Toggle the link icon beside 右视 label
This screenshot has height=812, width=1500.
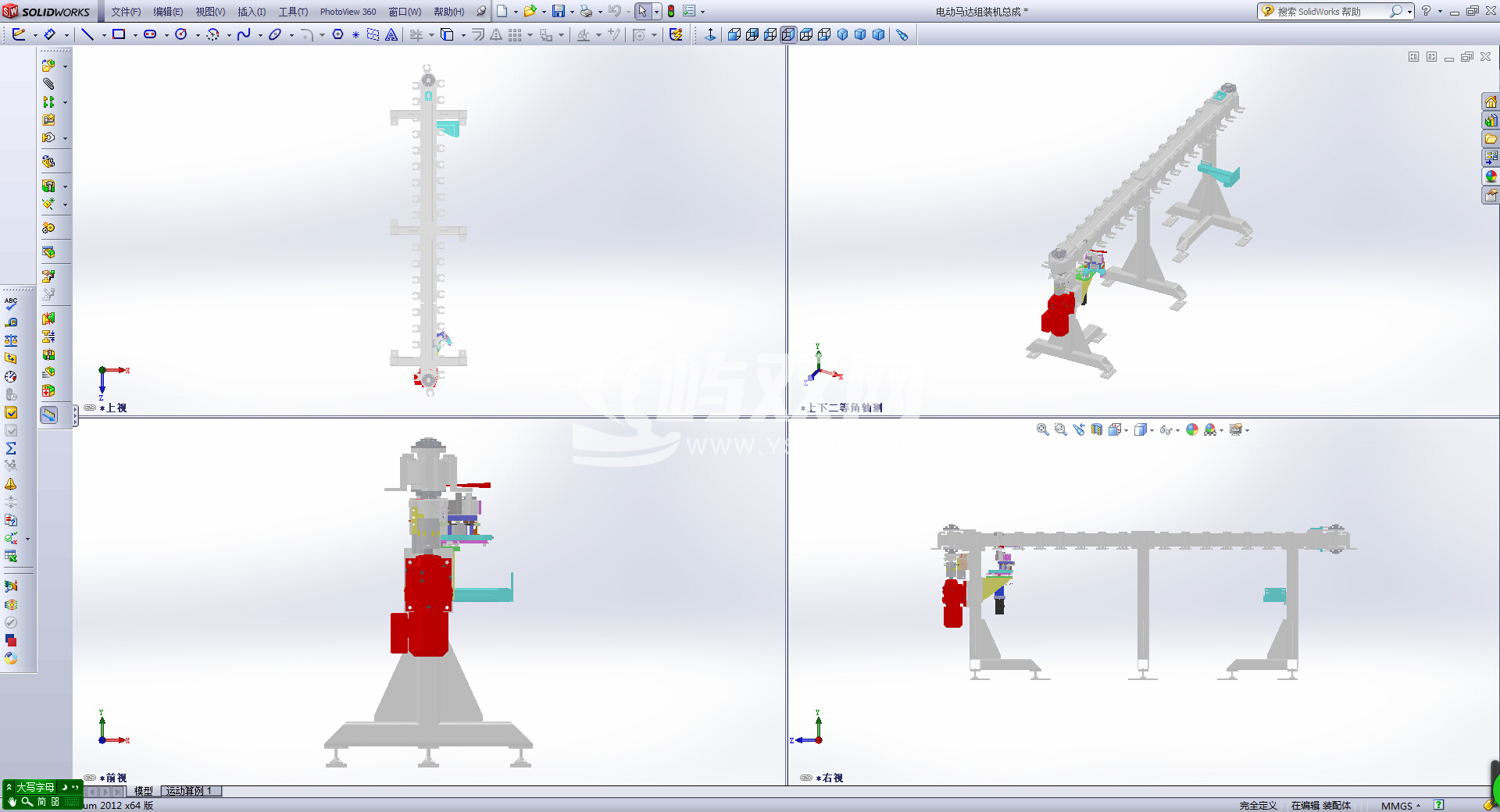click(x=806, y=778)
